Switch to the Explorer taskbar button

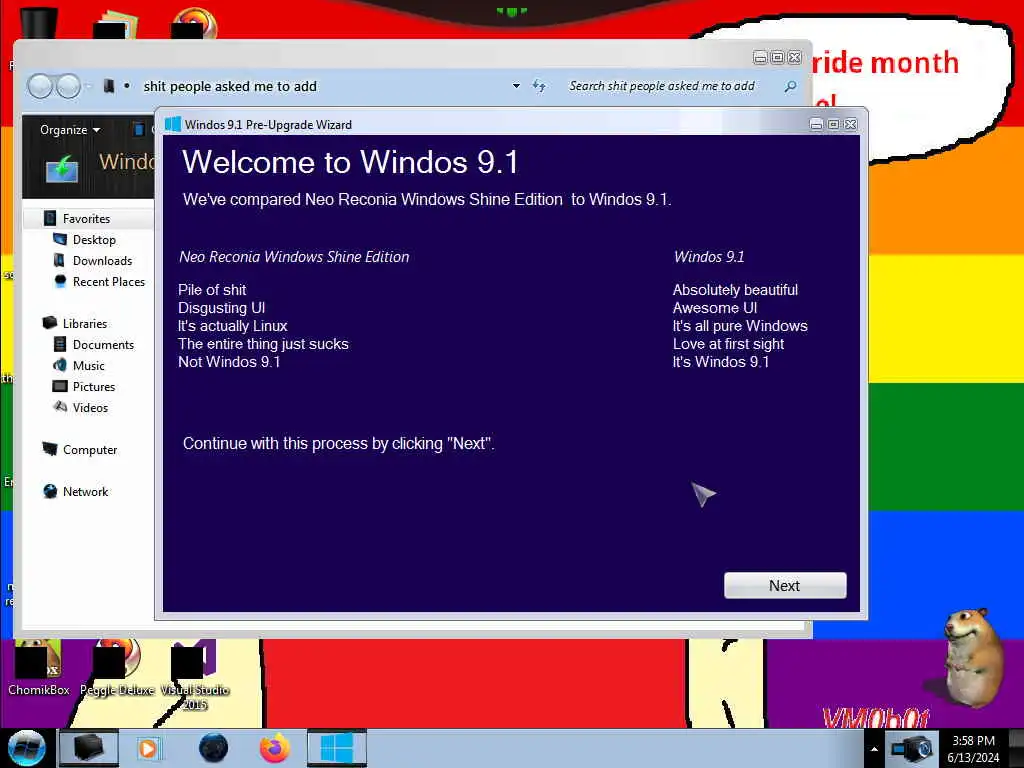tap(89, 748)
